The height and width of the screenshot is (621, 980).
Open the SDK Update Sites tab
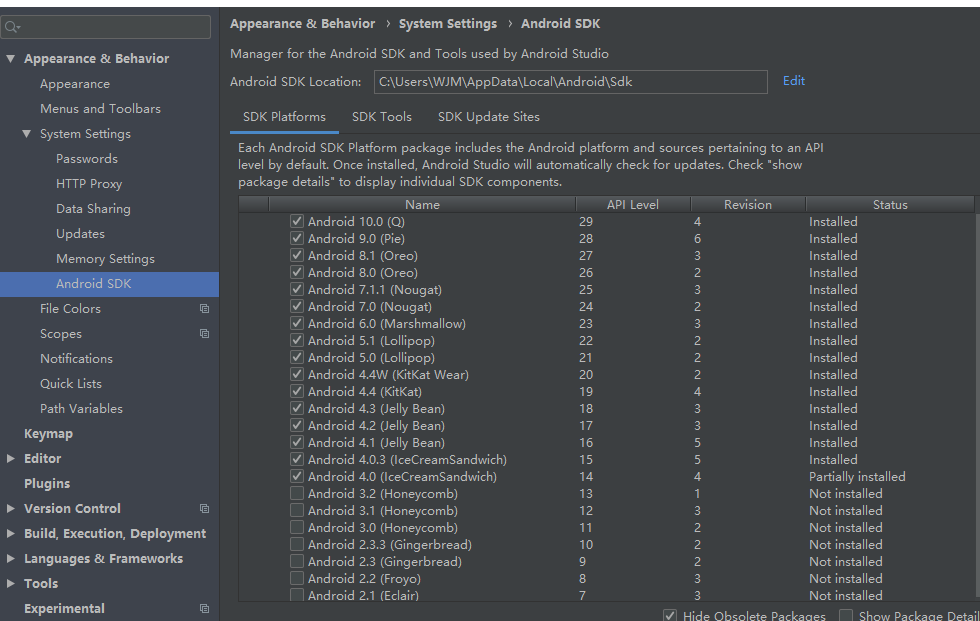(489, 117)
